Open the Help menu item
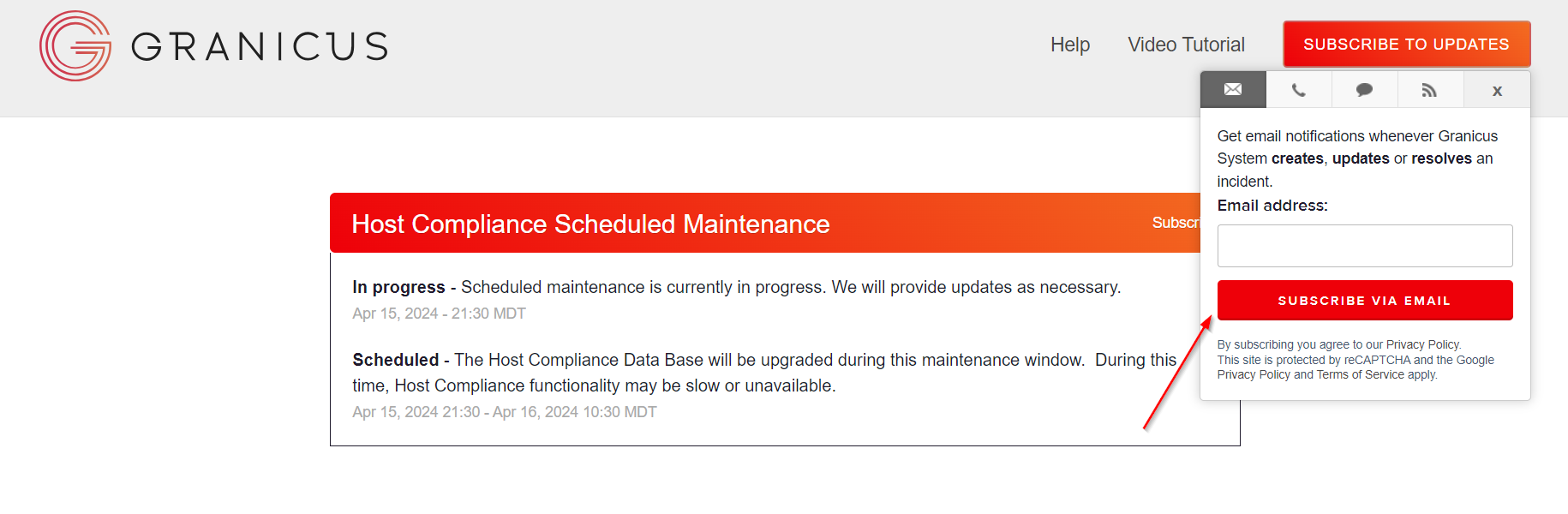 pyautogui.click(x=1069, y=44)
